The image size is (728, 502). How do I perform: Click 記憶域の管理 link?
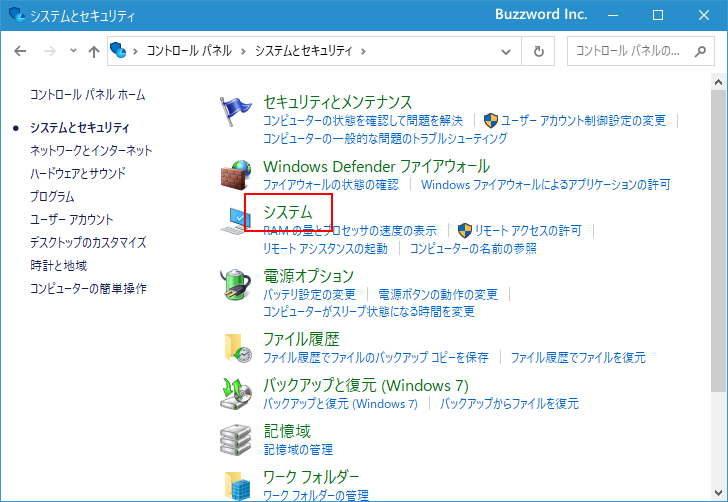click(x=298, y=450)
